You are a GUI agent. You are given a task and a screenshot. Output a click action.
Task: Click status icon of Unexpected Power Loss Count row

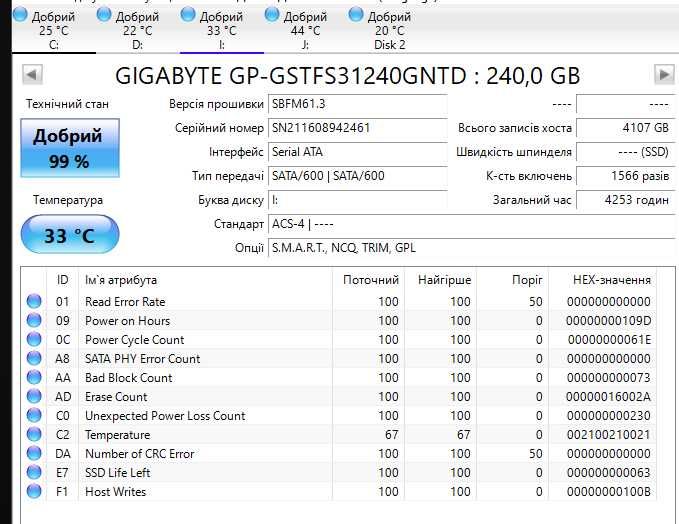point(34,415)
